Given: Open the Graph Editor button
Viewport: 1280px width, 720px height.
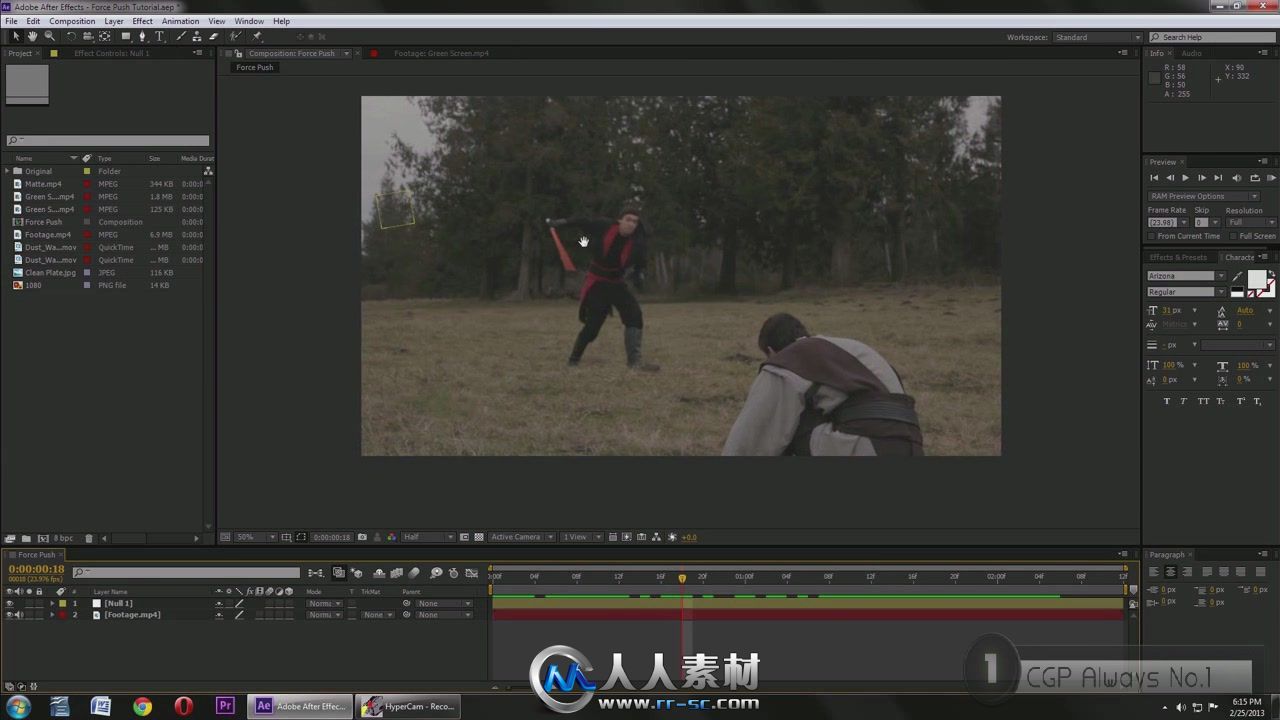Looking at the screenshot, I should 471,573.
